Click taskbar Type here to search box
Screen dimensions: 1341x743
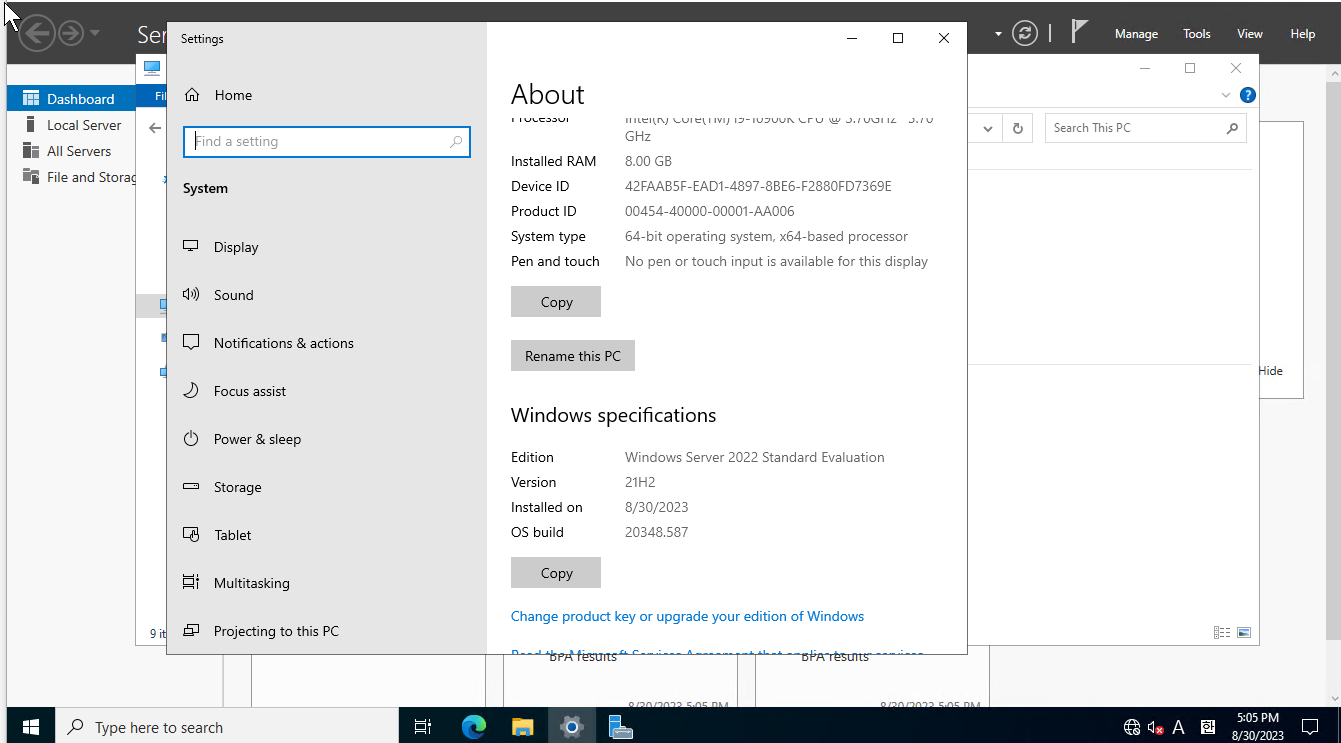point(227,727)
